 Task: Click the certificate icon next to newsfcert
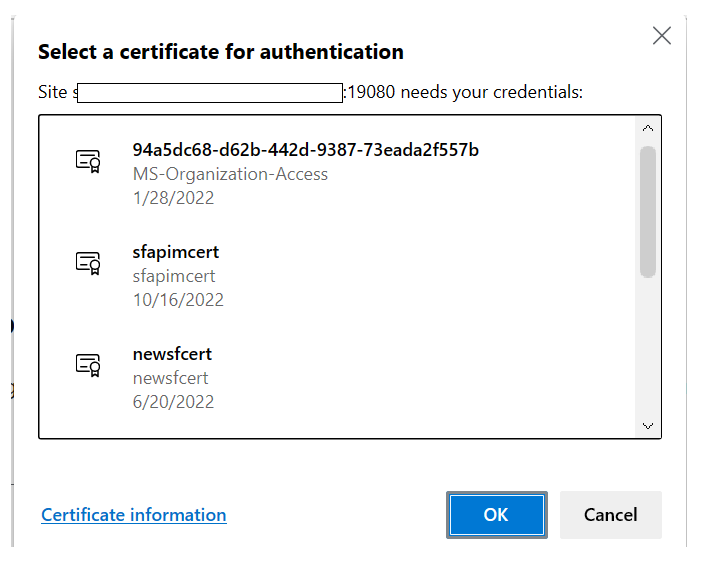(x=89, y=365)
